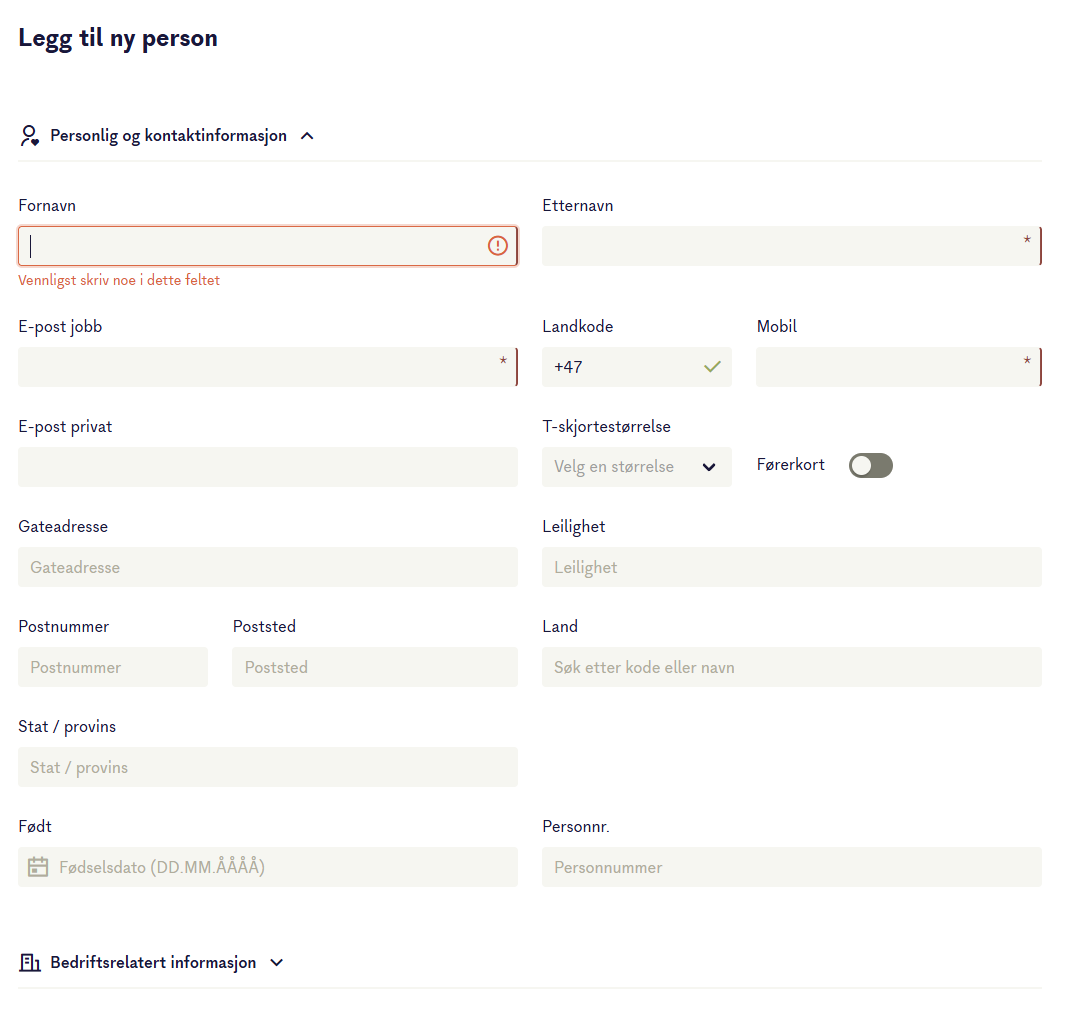Focus the Etternavn input field
1087x1012 pixels.
point(792,245)
